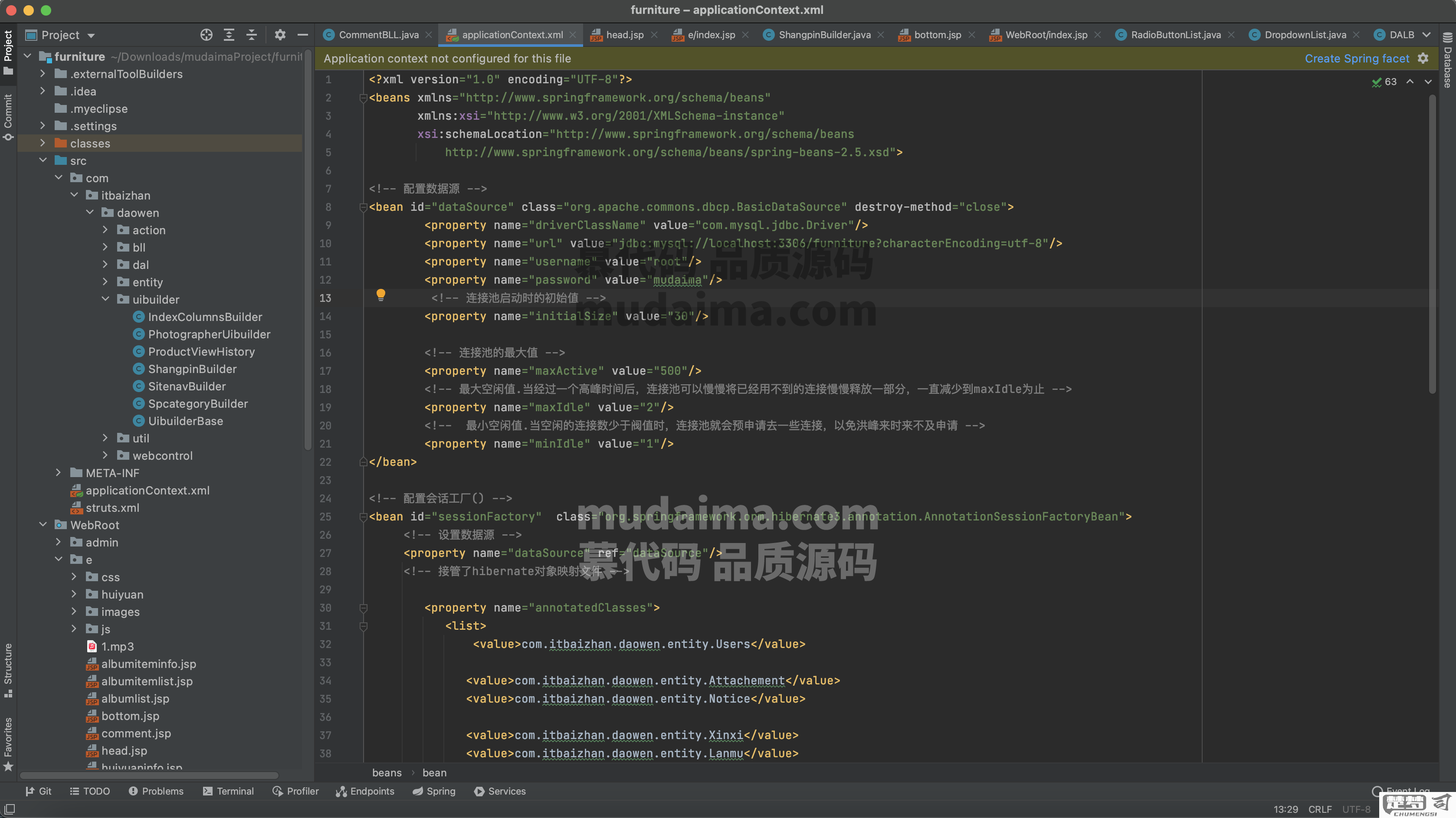Select IndexColumnsBuilder class in tree
Screen dimensions: 1456x818
(x=205, y=317)
